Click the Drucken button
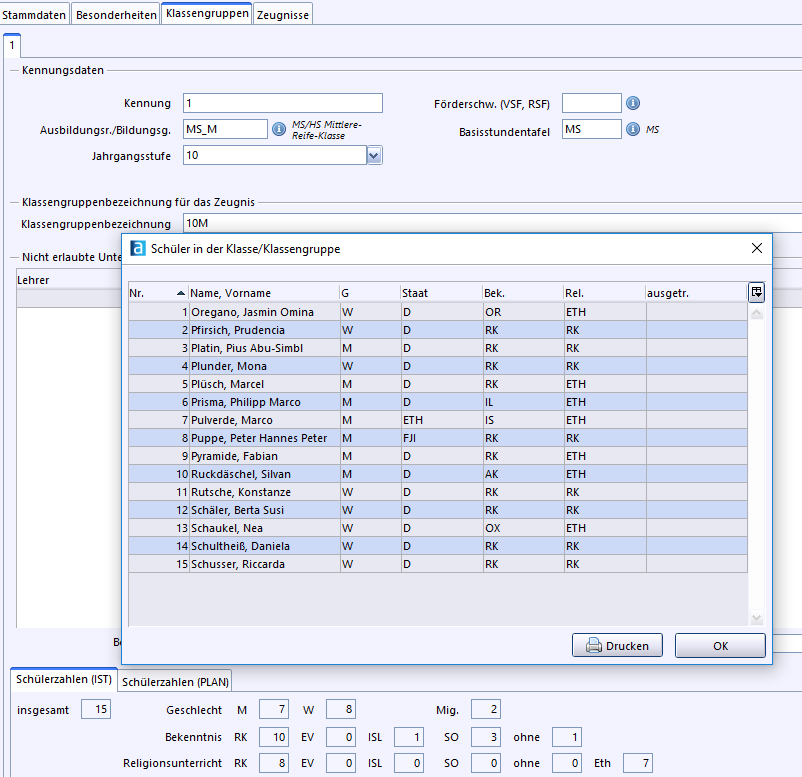The image size is (802, 777). pos(617,646)
